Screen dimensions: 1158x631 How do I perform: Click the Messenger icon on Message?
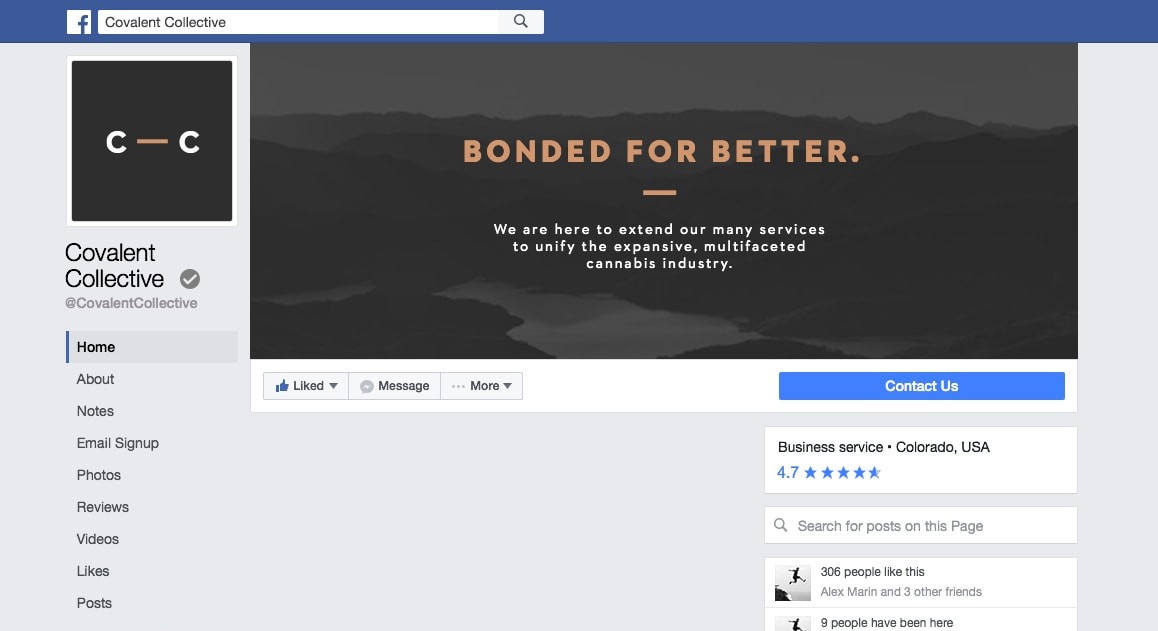coord(366,386)
